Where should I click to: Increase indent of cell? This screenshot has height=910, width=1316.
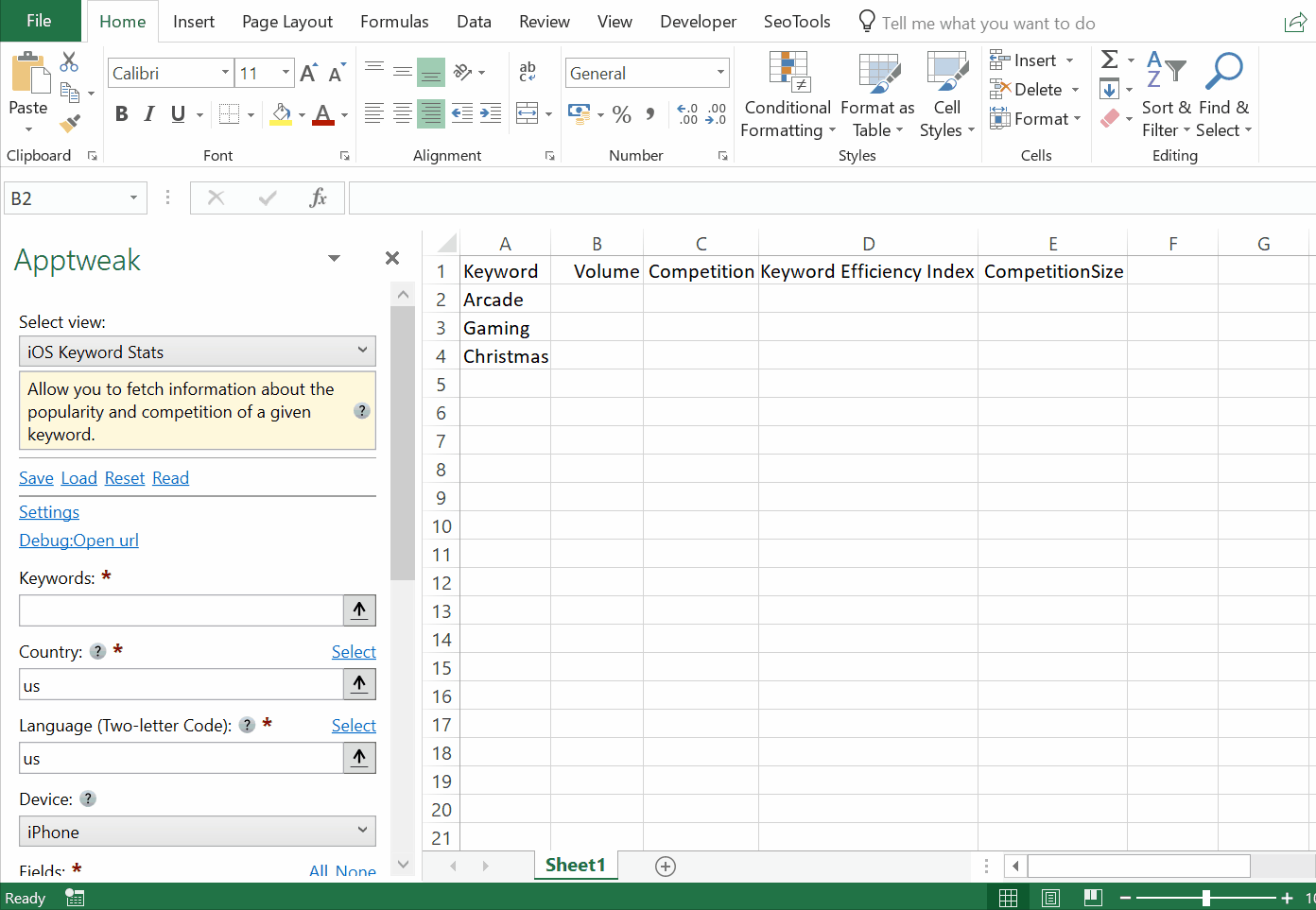click(x=491, y=113)
